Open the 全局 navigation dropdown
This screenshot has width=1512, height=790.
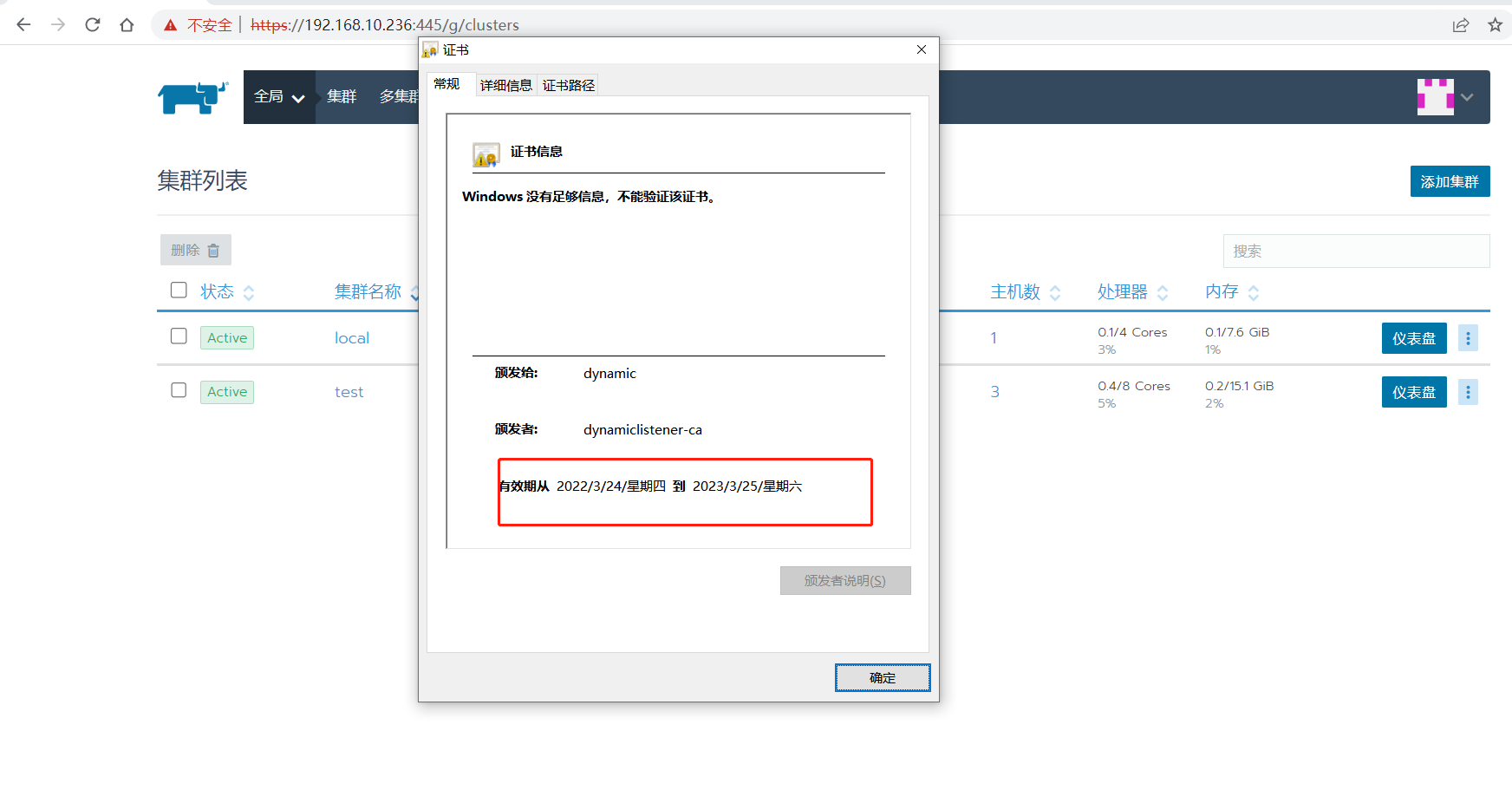279,97
